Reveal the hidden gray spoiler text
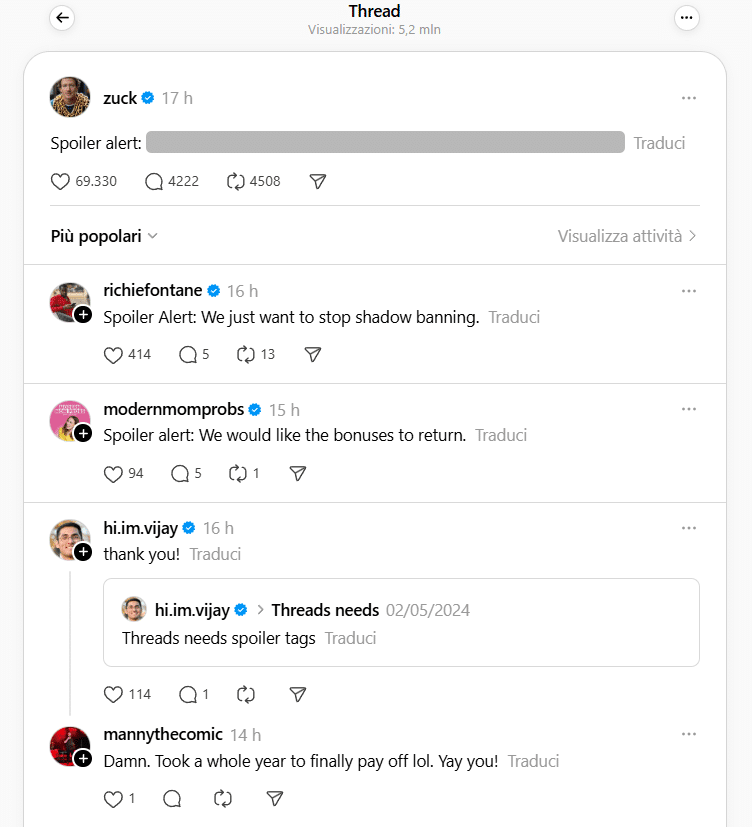 385,143
